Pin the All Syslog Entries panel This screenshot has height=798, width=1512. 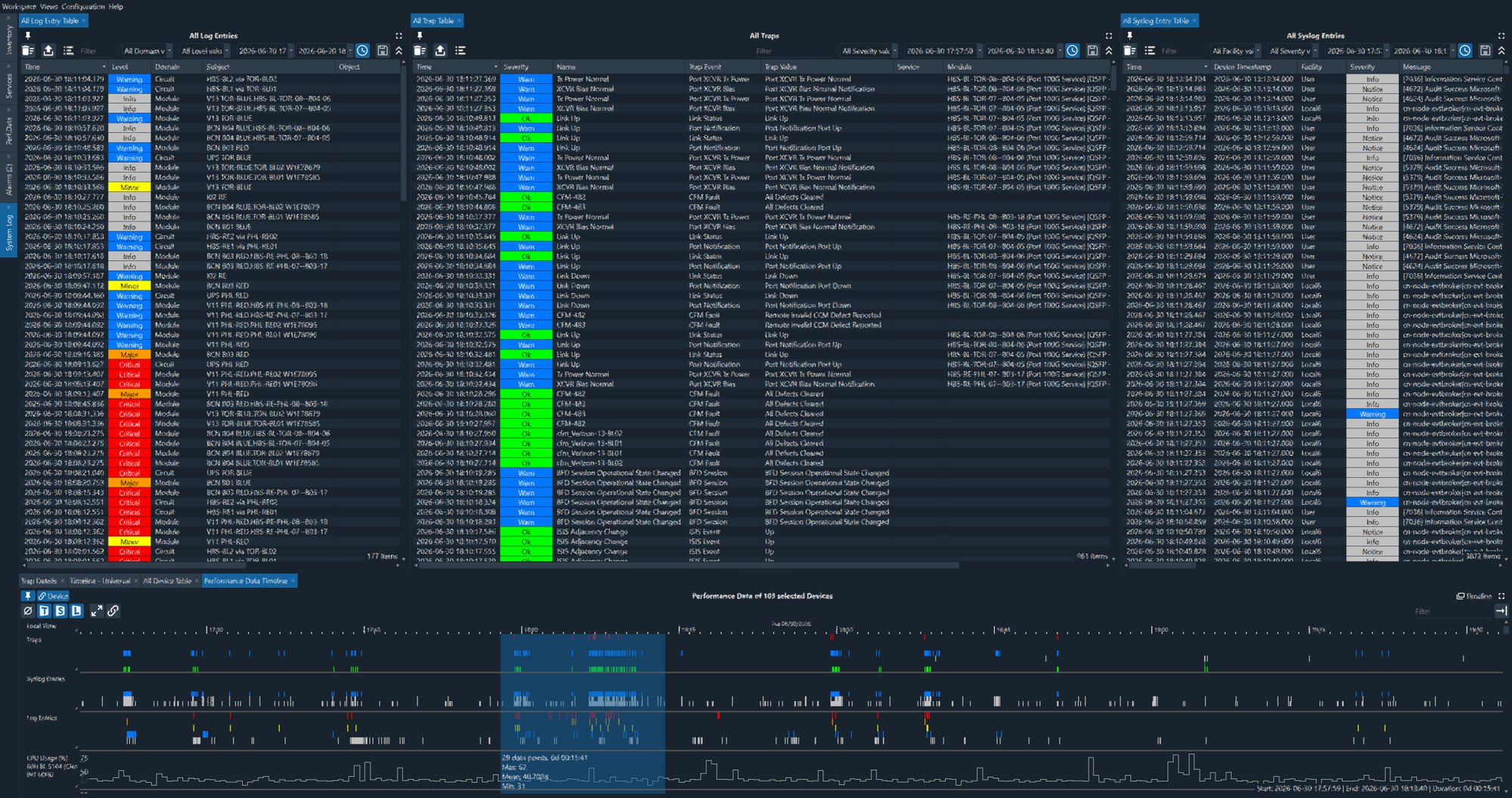click(x=1129, y=36)
